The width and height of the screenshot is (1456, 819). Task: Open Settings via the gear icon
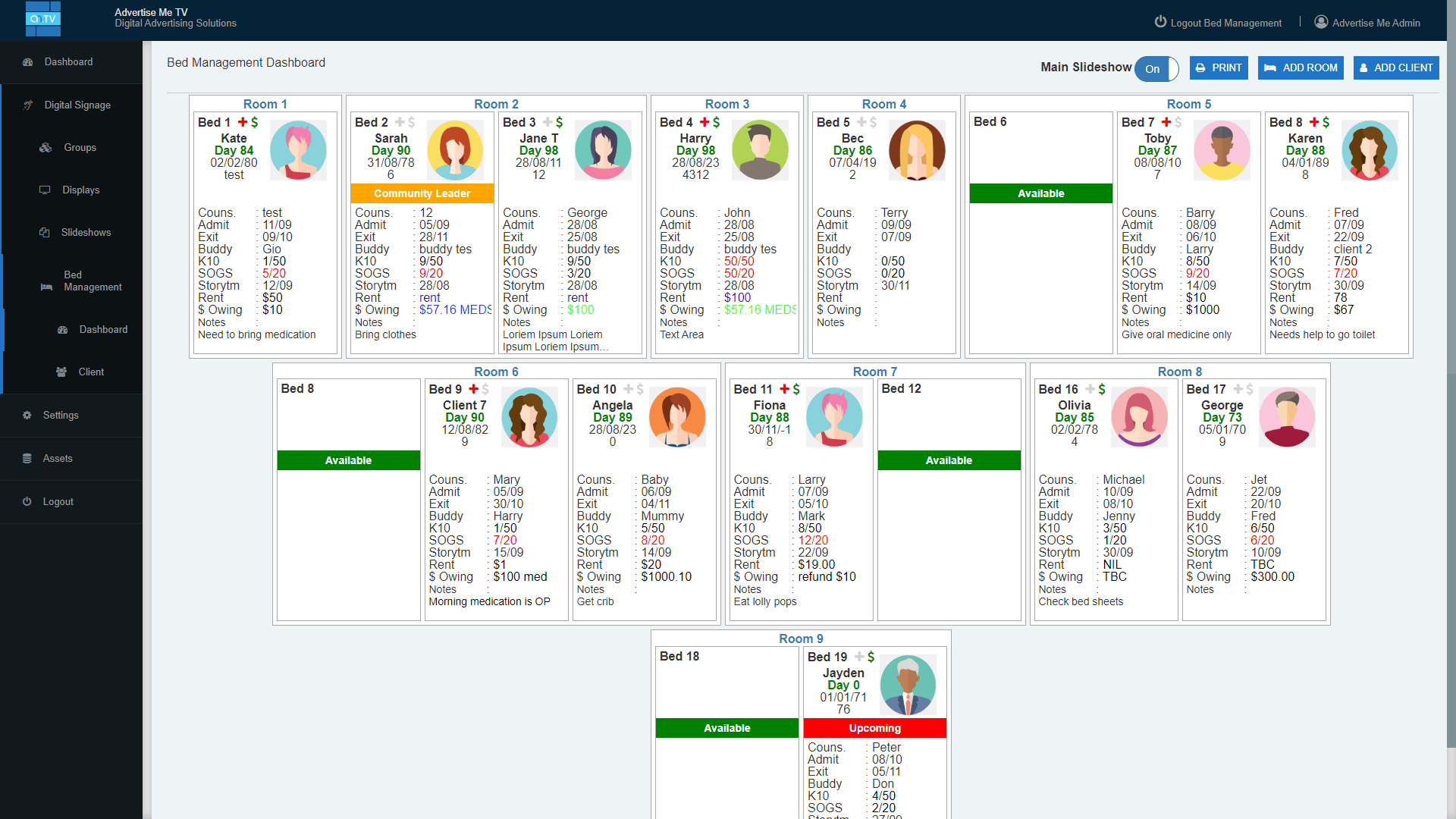[27, 415]
